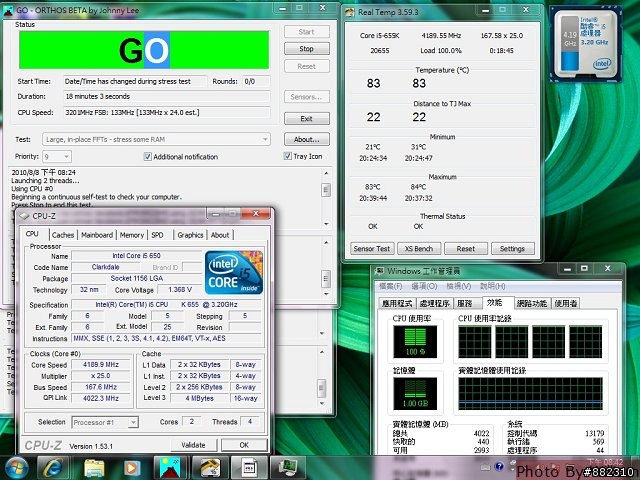Click the Stop button in ORTHOS

[x=307, y=49]
